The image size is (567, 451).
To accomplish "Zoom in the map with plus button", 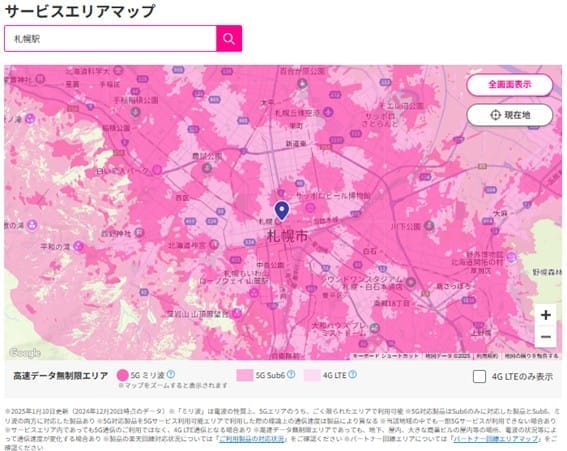I will [545, 315].
